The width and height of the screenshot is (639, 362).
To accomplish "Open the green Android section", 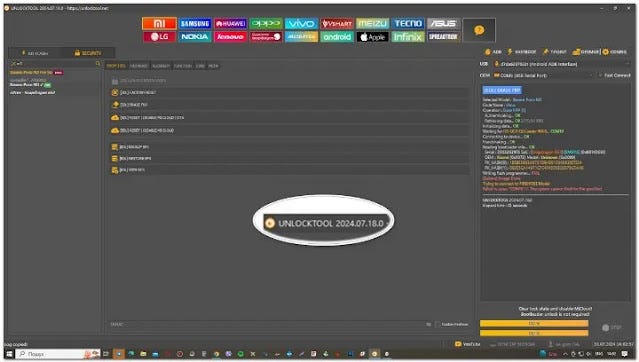I will (337, 37).
